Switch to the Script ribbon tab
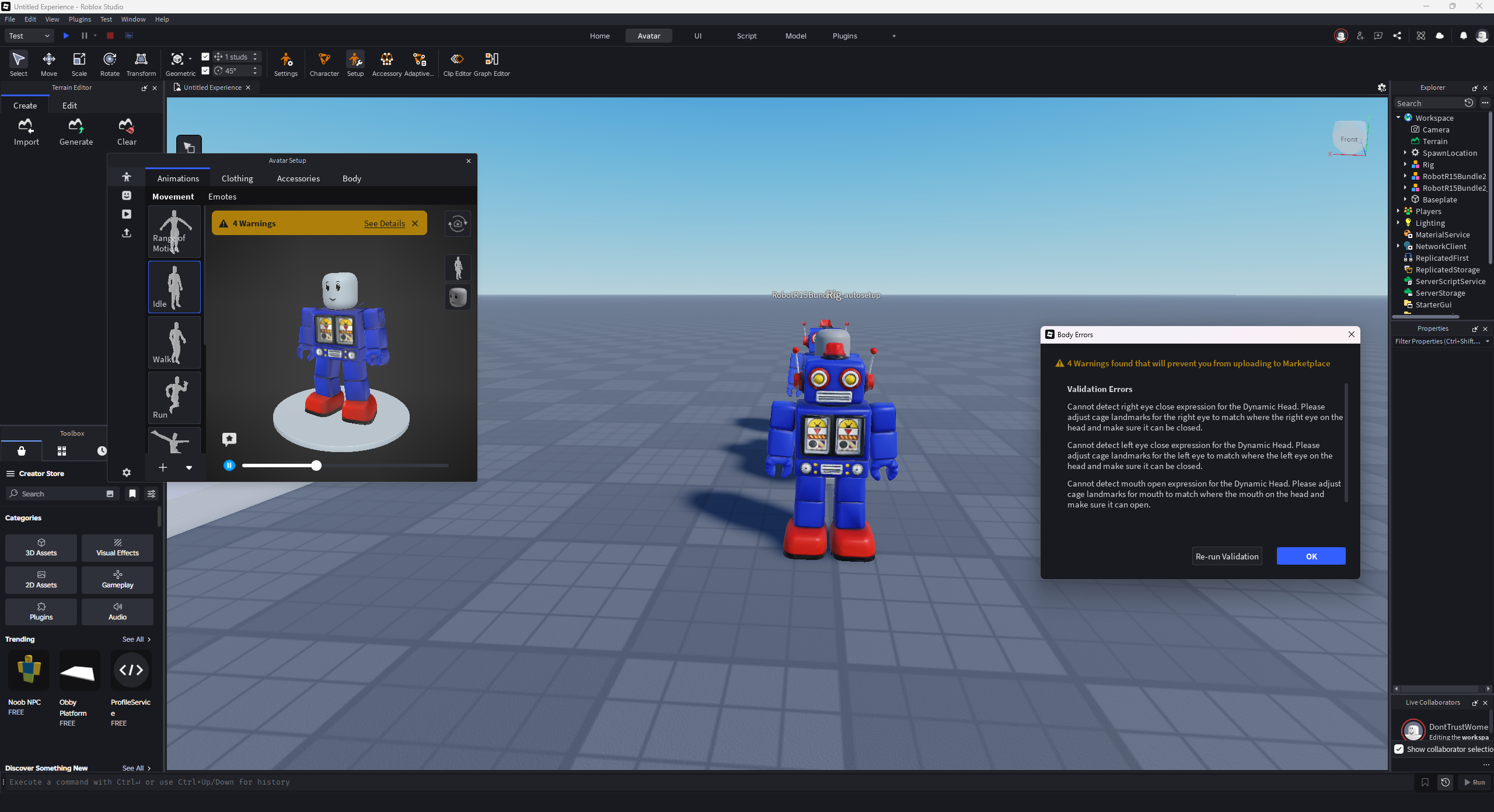Viewport: 1494px width, 812px height. (746, 36)
